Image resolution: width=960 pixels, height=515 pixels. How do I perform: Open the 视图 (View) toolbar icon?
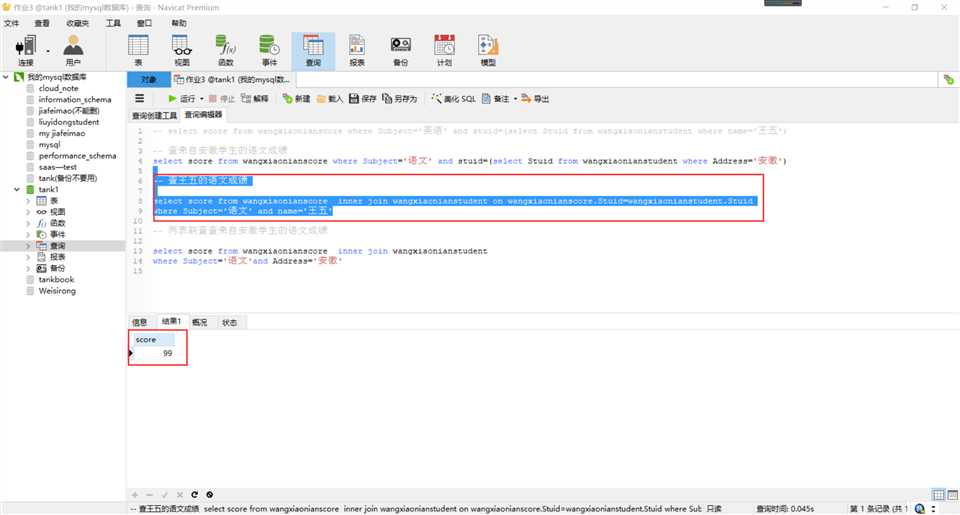point(182,50)
